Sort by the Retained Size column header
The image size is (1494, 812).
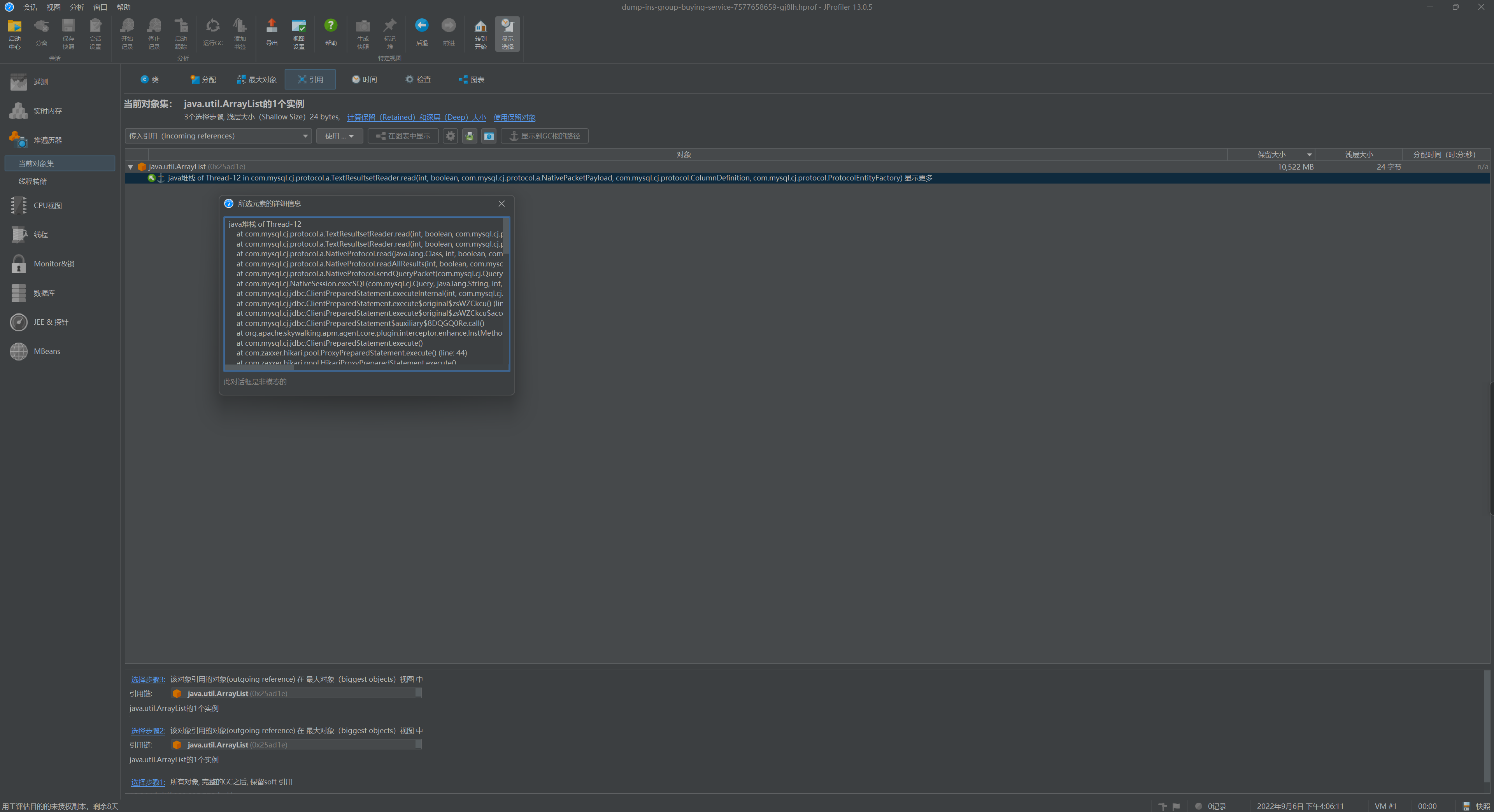pyautogui.click(x=1271, y=155)
